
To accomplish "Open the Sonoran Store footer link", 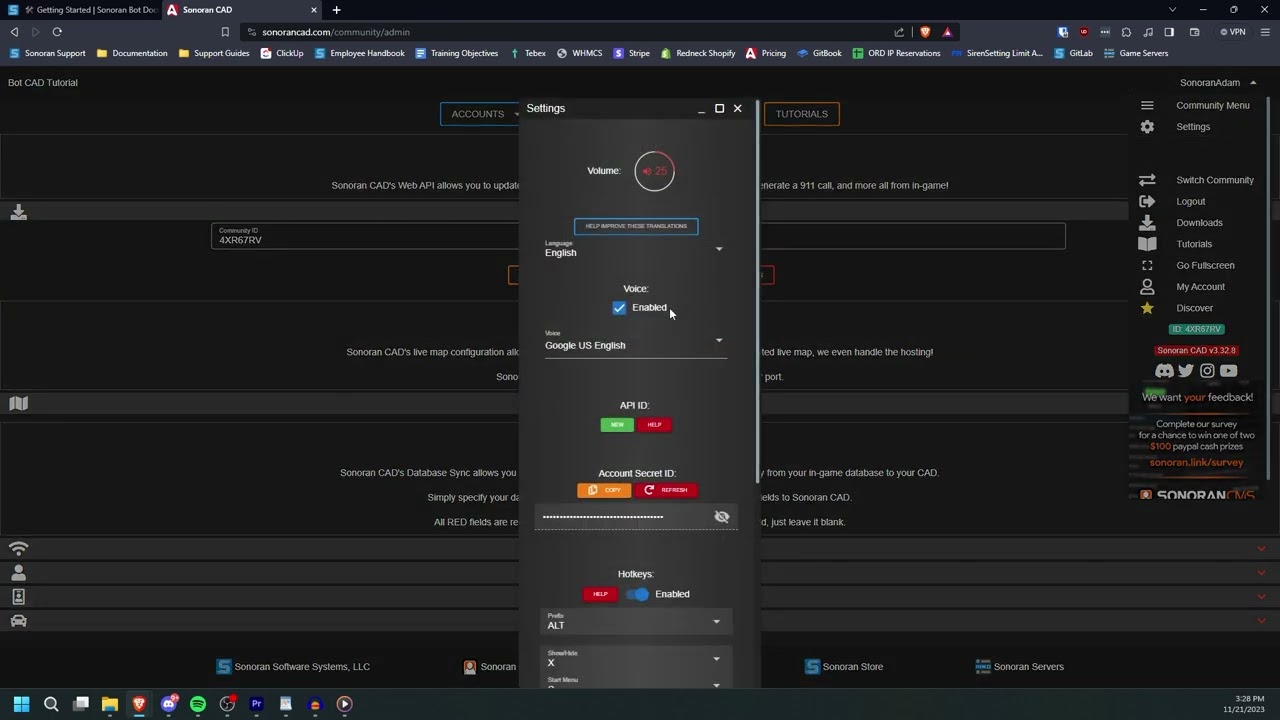I will tap(844, 667).
